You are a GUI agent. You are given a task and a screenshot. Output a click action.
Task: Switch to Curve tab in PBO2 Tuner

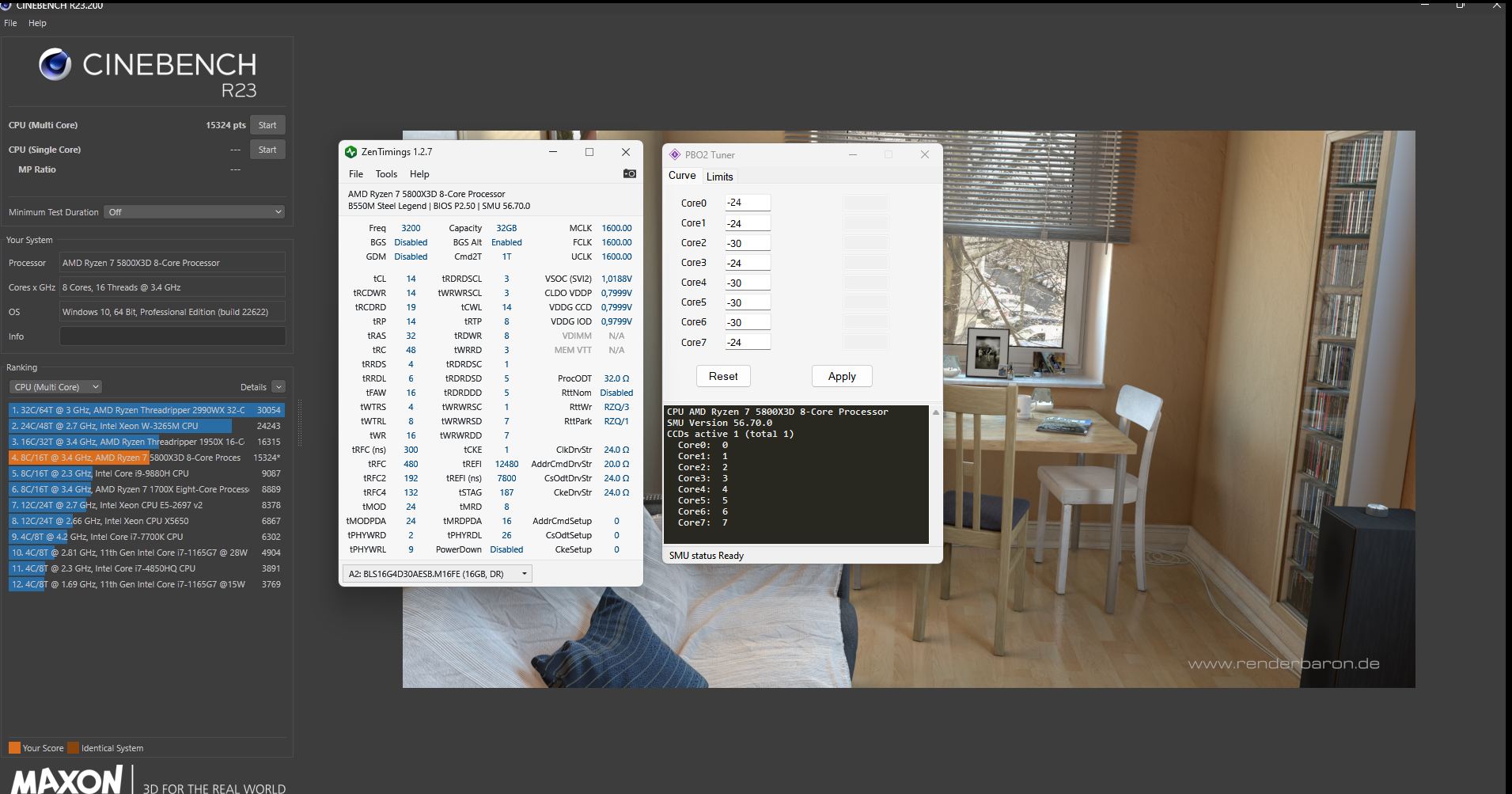[x=682, y=176]
